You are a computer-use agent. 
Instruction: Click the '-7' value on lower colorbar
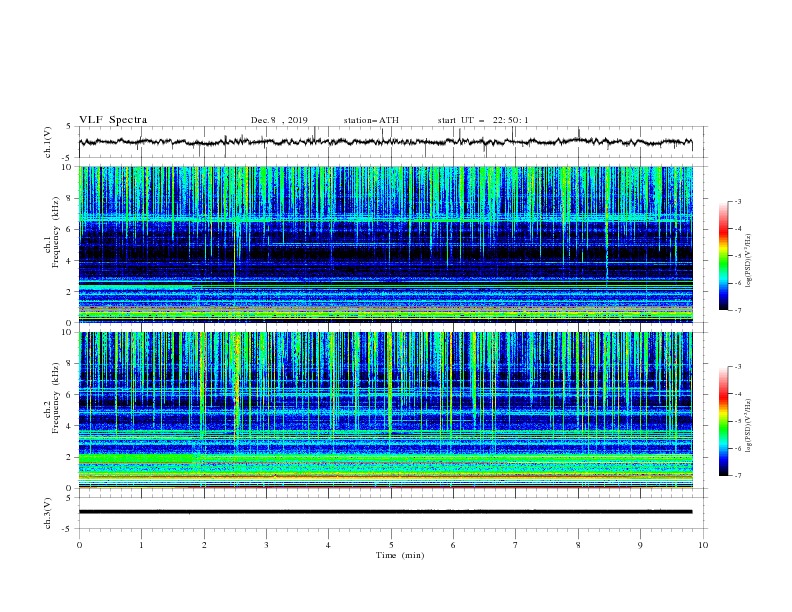tap(738, 476)
